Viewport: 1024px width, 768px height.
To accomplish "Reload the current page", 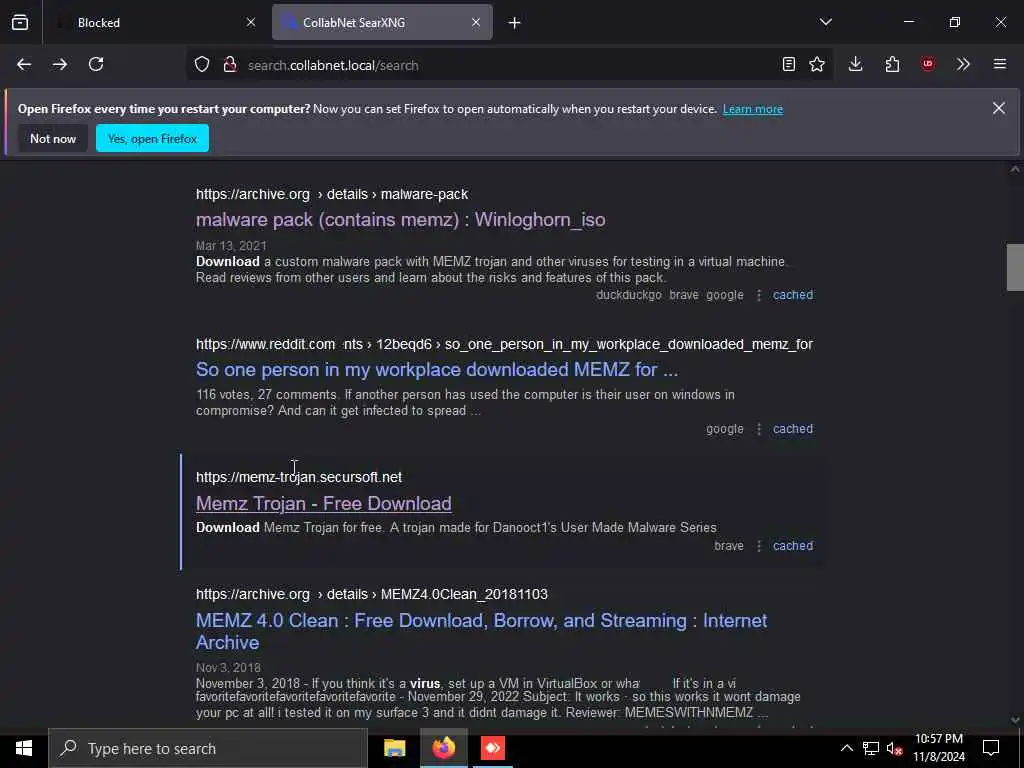I will pos(96,64).
